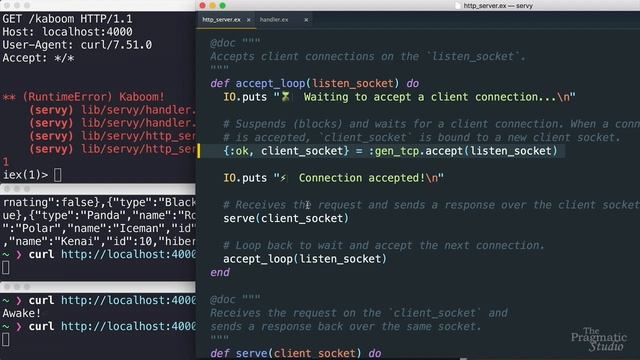Click the recursive 'accept_loop(listen_socket)' call line

coord(305,259)
